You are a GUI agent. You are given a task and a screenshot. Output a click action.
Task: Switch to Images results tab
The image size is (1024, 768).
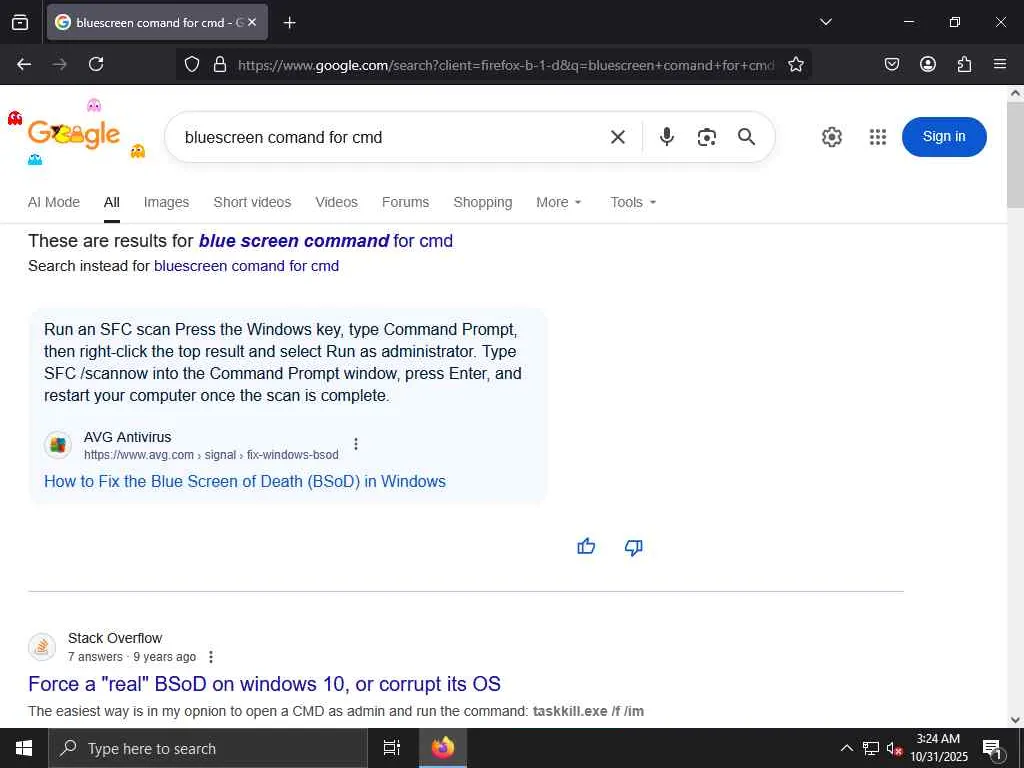(166, 202)
